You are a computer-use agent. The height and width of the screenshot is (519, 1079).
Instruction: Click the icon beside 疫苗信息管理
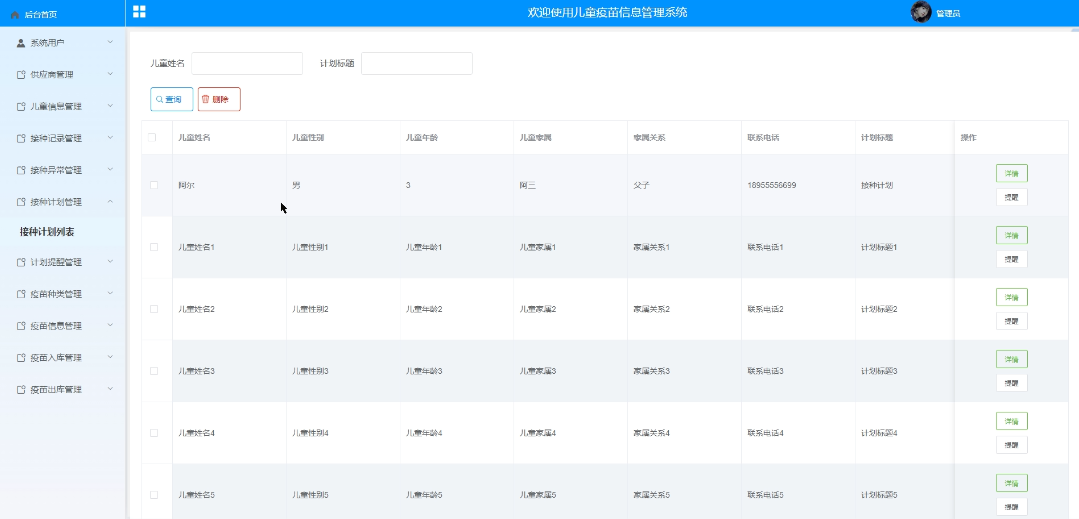click(21, 326)
